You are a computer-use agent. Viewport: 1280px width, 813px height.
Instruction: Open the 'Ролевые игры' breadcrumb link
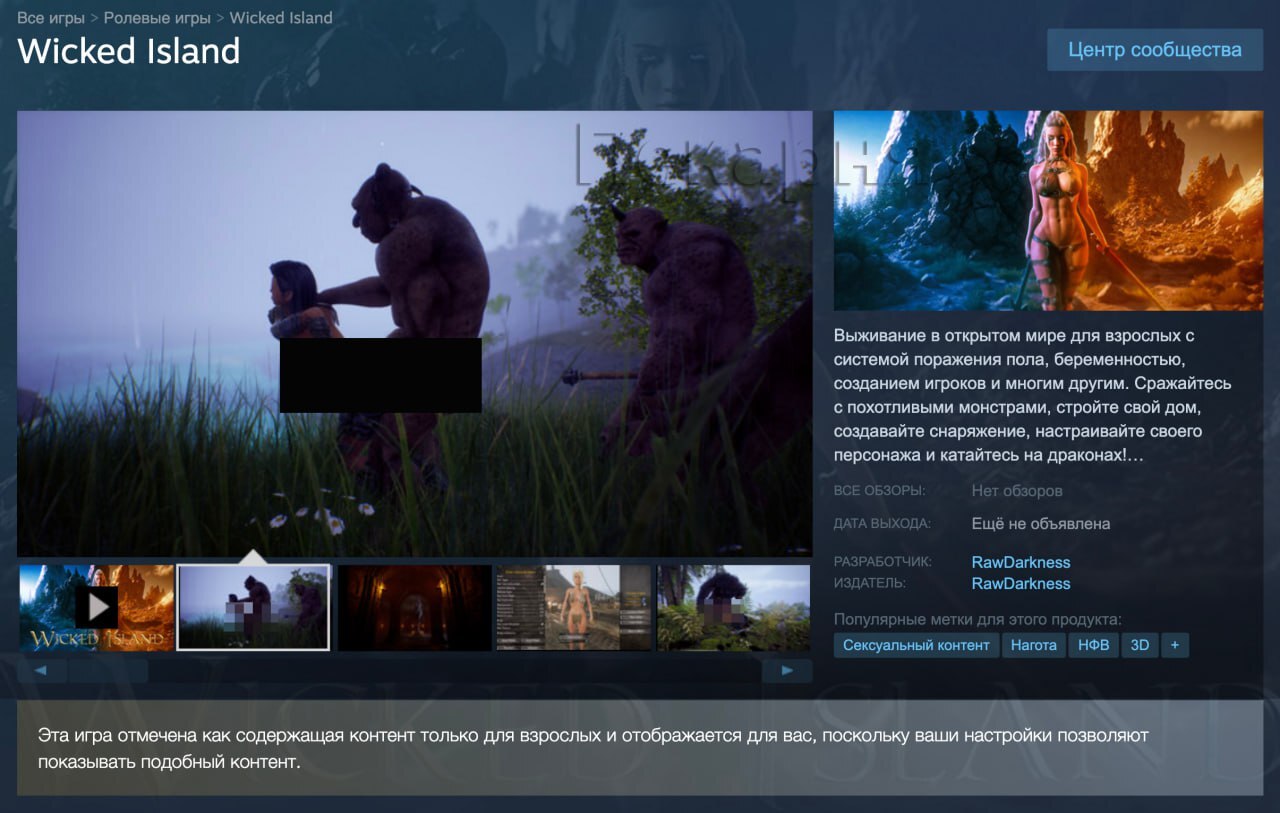pyautogui.click(x=157, y=18)
